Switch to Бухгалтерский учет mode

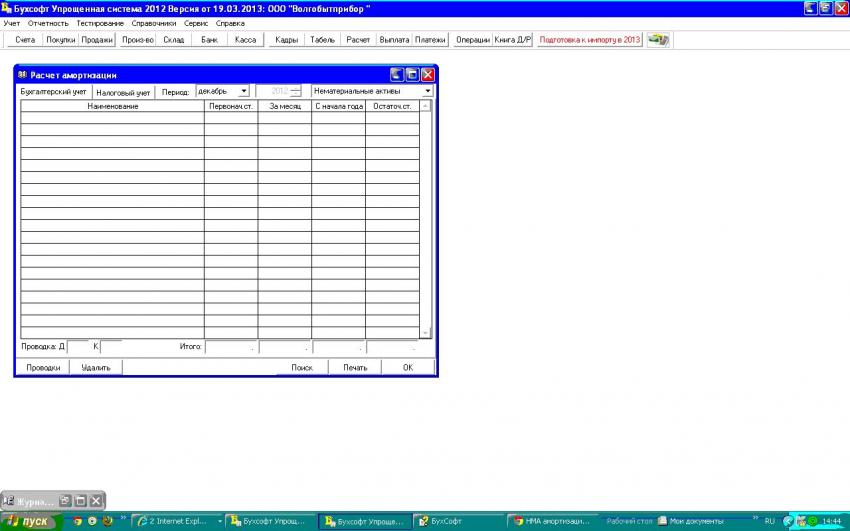pyautogui.click(x=54, y=91)
